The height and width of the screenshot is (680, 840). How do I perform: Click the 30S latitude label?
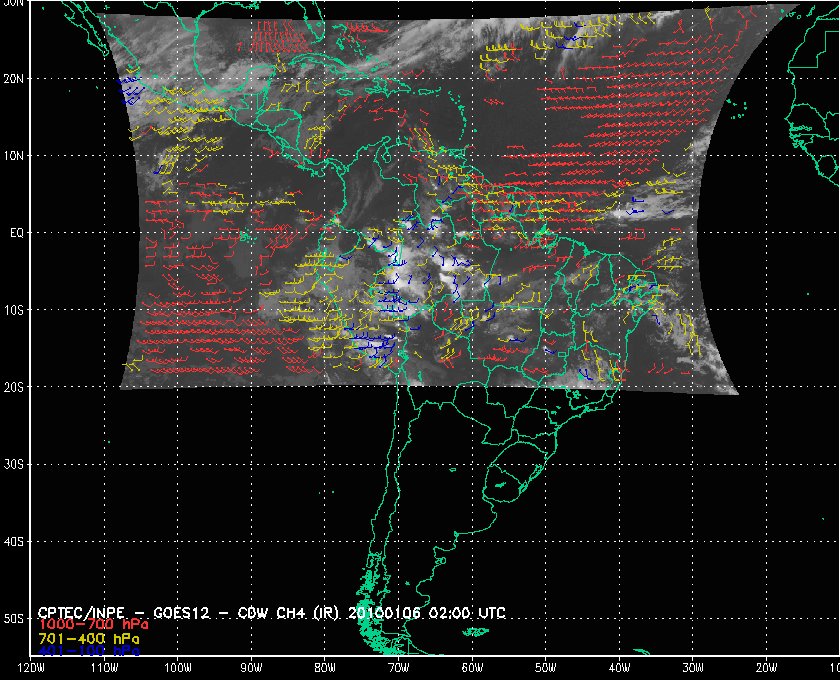(x=13, y=465)
